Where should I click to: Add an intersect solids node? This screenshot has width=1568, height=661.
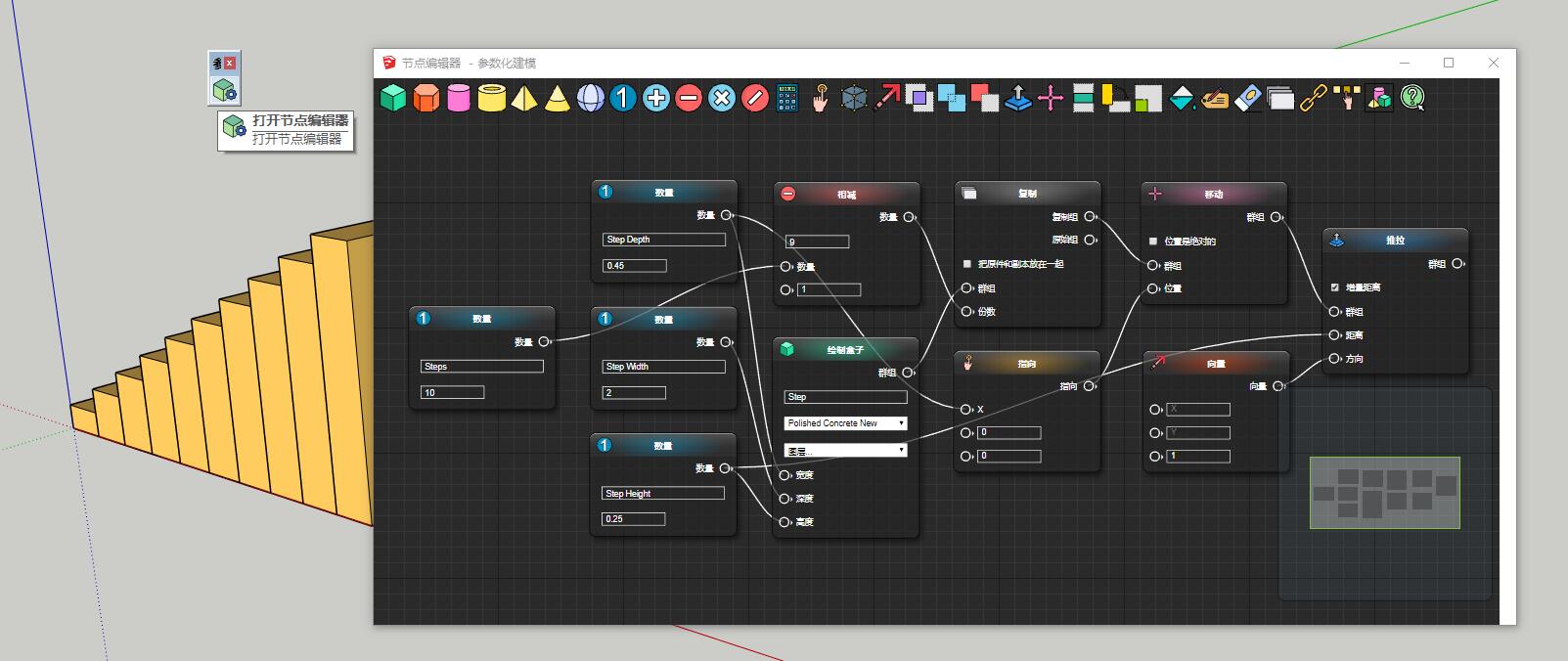tap(919, 98)
